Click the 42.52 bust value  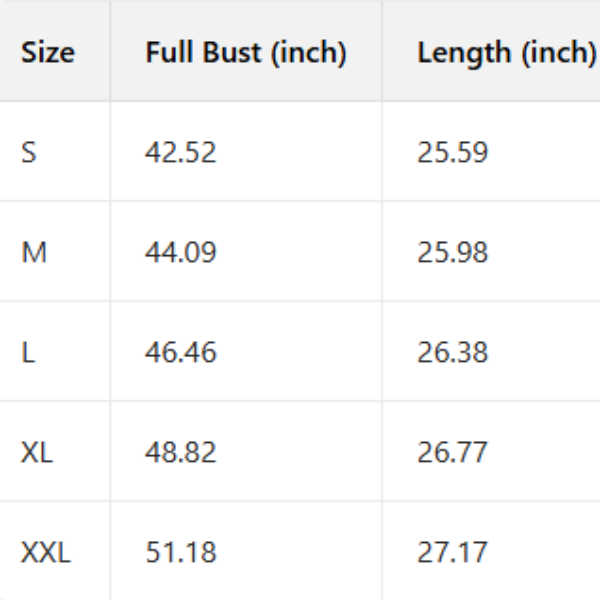(181, 153)
